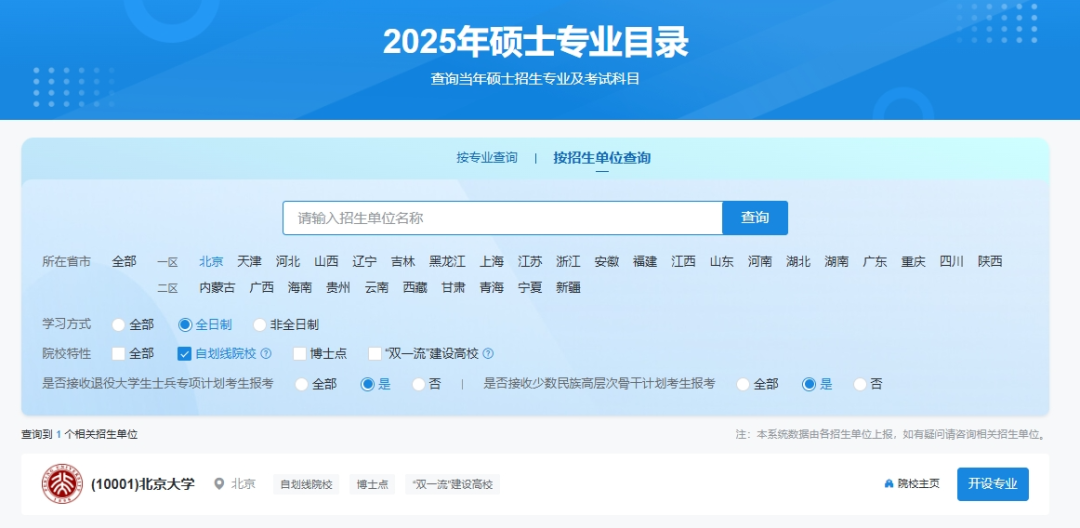
Task: Click the Peking University logo
Action: pos(61,484)
